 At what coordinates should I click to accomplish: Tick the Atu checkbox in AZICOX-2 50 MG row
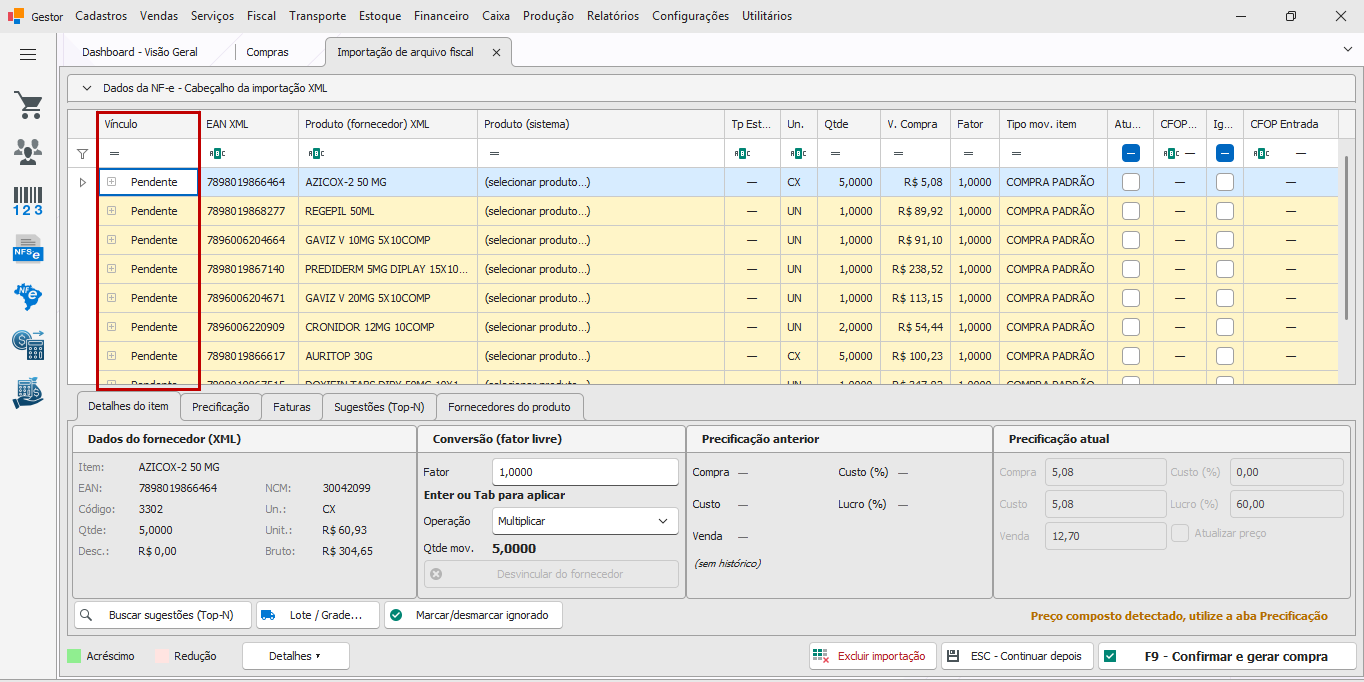click(1131, 182)
